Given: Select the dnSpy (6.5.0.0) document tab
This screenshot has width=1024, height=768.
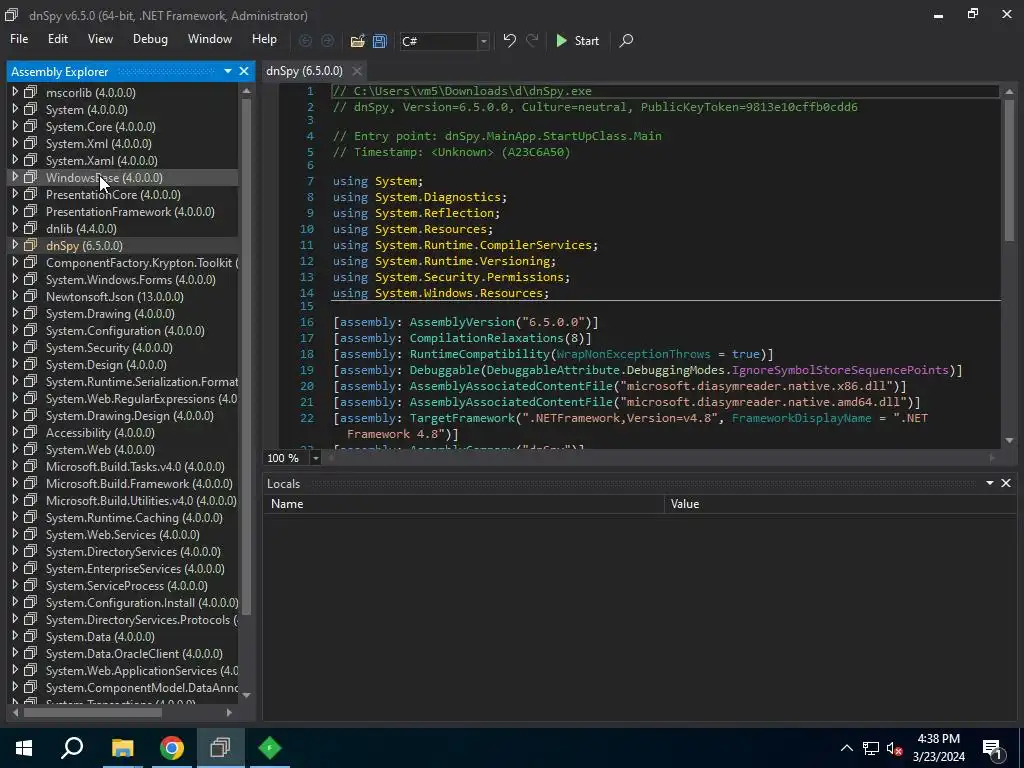Looking at the screenshot, I should 304,71.
